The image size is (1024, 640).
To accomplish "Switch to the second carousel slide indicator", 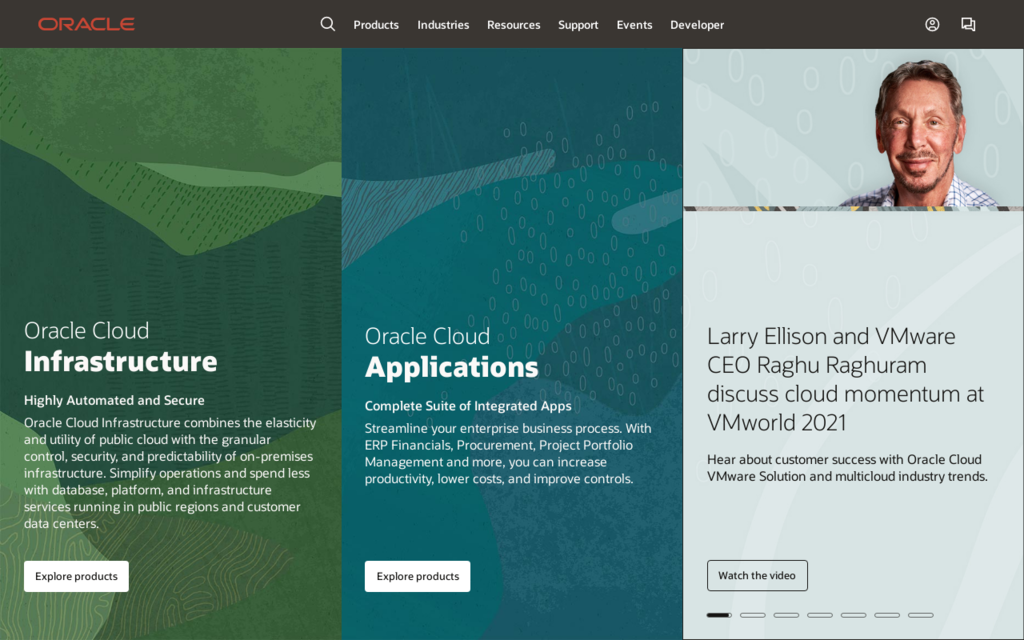I will 753,615.
